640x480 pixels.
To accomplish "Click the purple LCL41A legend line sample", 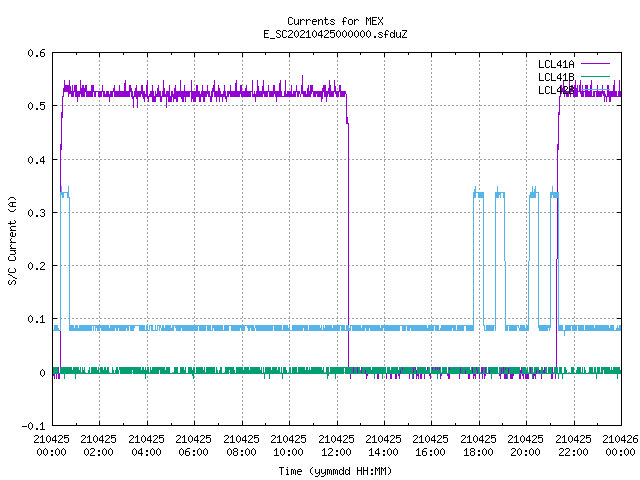I will tap(595, 64).
